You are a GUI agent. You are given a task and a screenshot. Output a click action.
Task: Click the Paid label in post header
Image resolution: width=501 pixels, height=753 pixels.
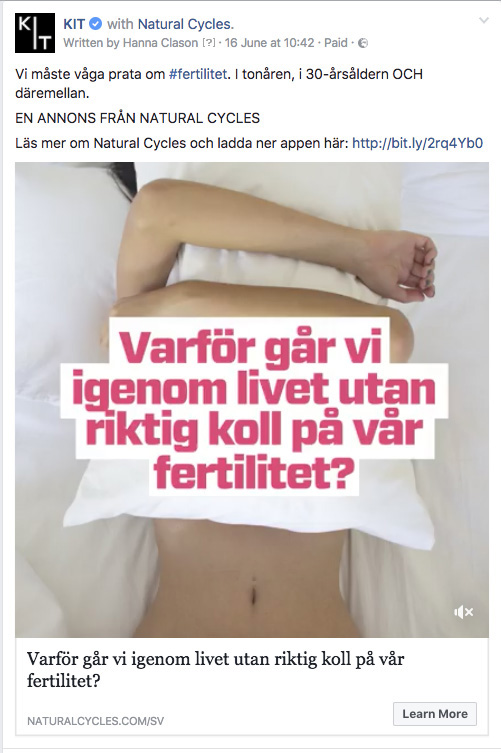point(336,43)
